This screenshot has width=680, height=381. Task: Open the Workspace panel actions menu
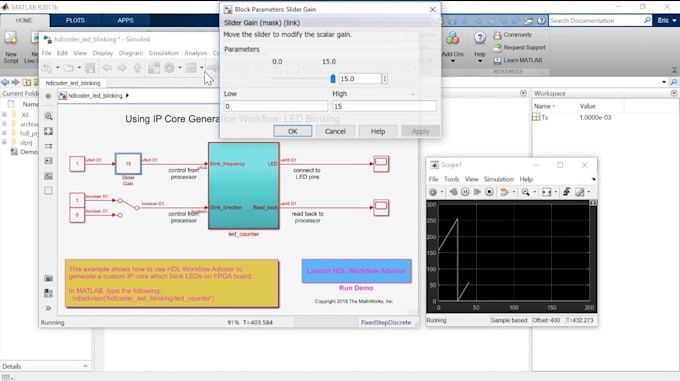(x=673, y=93)
